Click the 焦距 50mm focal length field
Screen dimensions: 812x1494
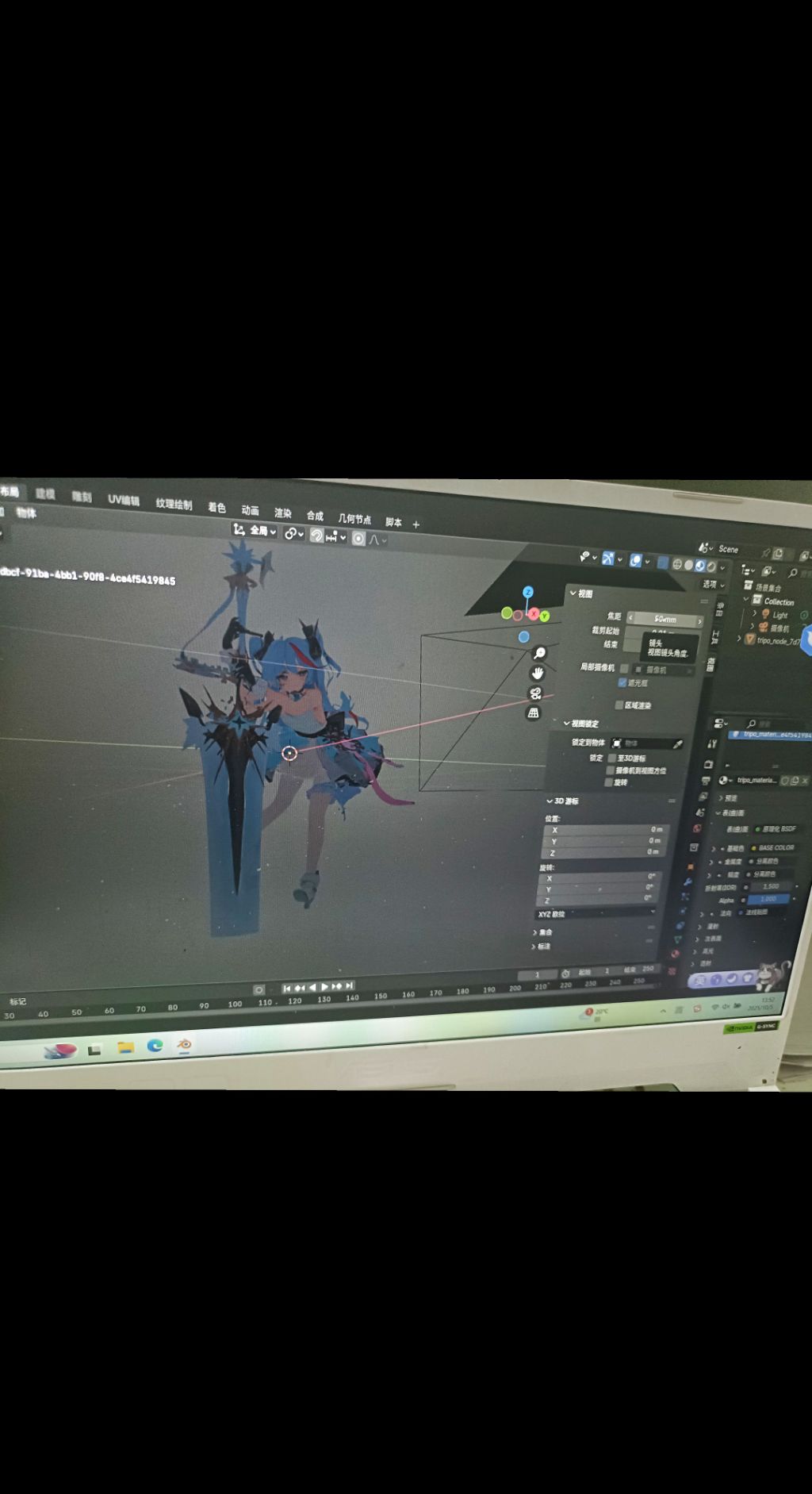click(x=665, y=619)
